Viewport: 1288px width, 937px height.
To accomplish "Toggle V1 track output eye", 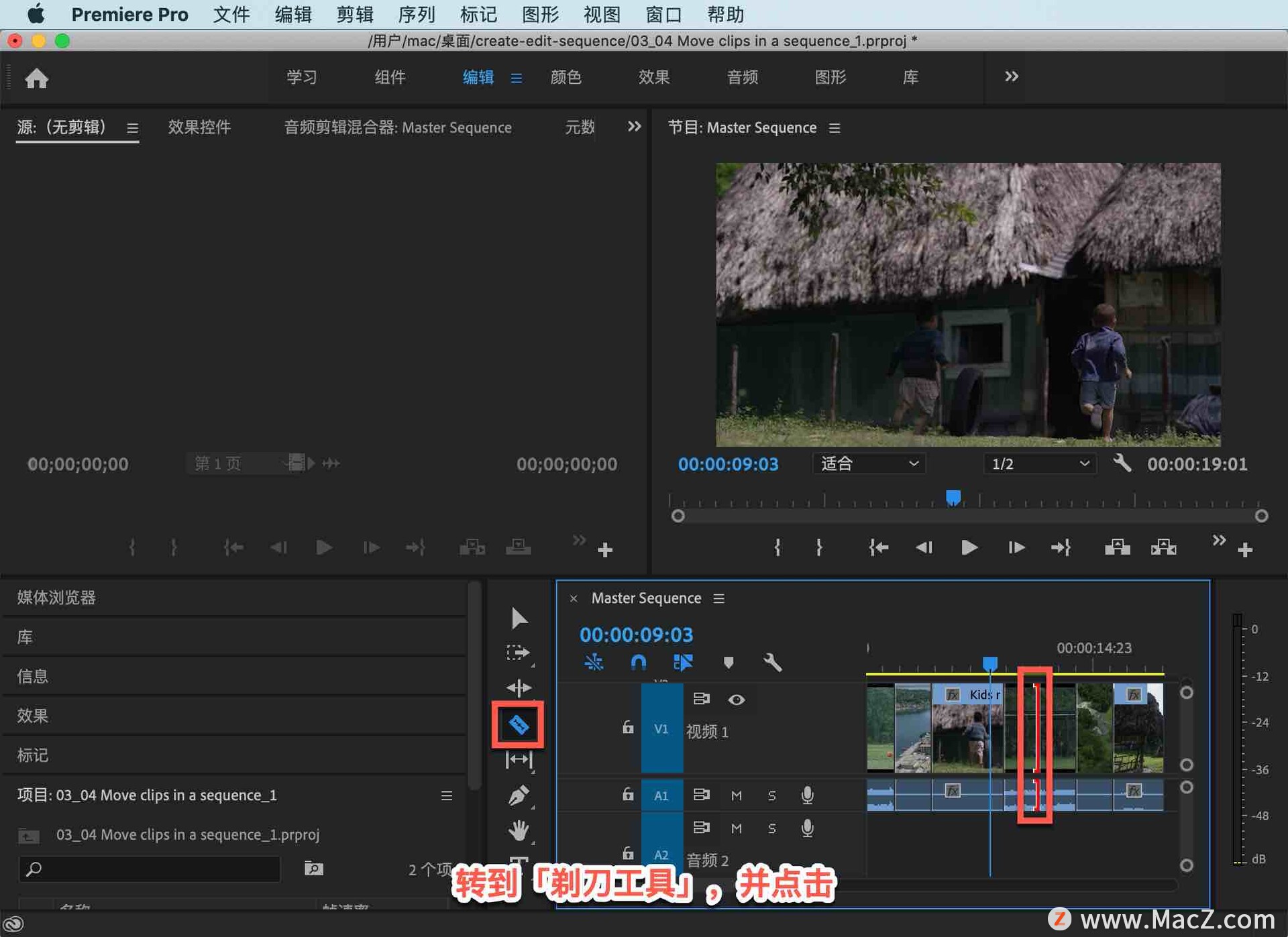I will 736,700.
